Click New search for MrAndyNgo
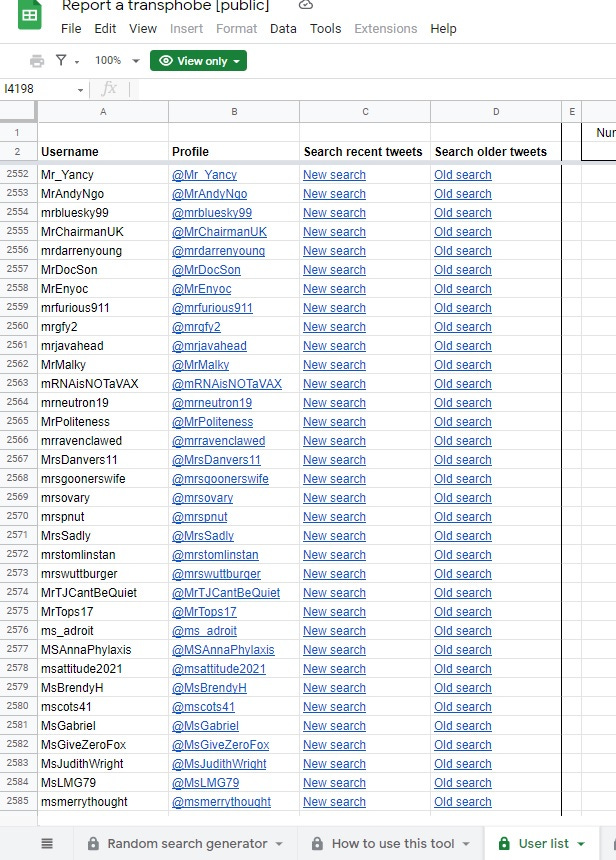This screenshot has height=860, width=616. (x=334, y=194)
